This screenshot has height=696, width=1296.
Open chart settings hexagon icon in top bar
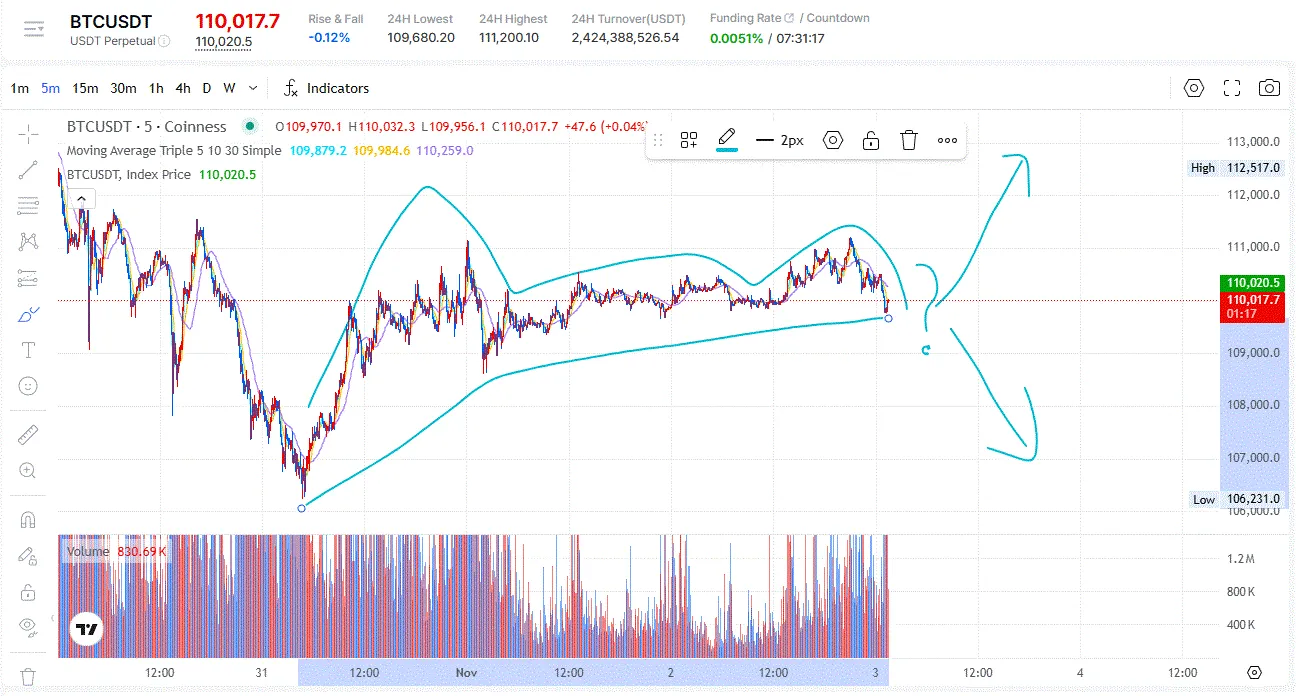pyautogui.click(x=1193, y=88)
